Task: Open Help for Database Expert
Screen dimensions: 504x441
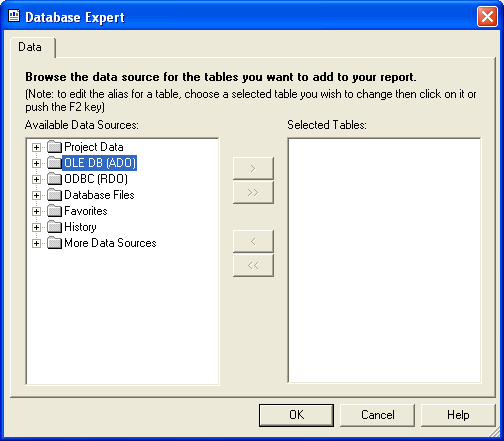Action: (x=458, y=415)
